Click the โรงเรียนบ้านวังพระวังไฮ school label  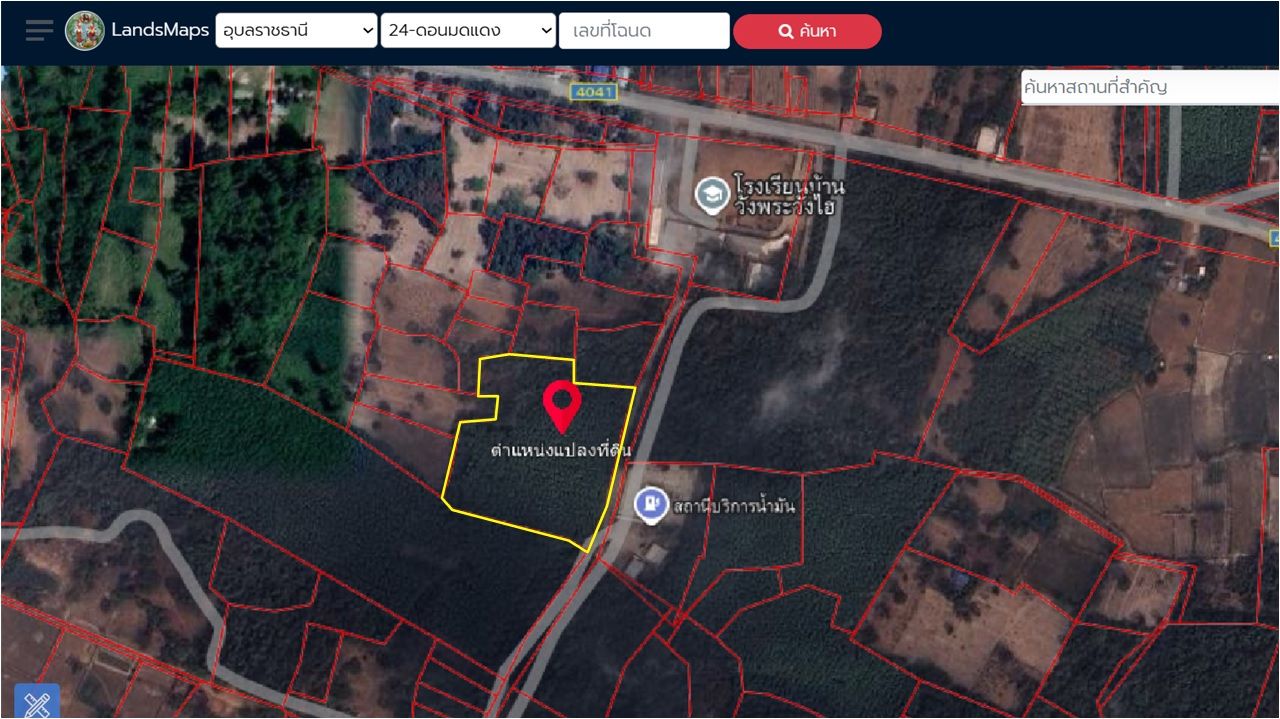pos(788,196)
